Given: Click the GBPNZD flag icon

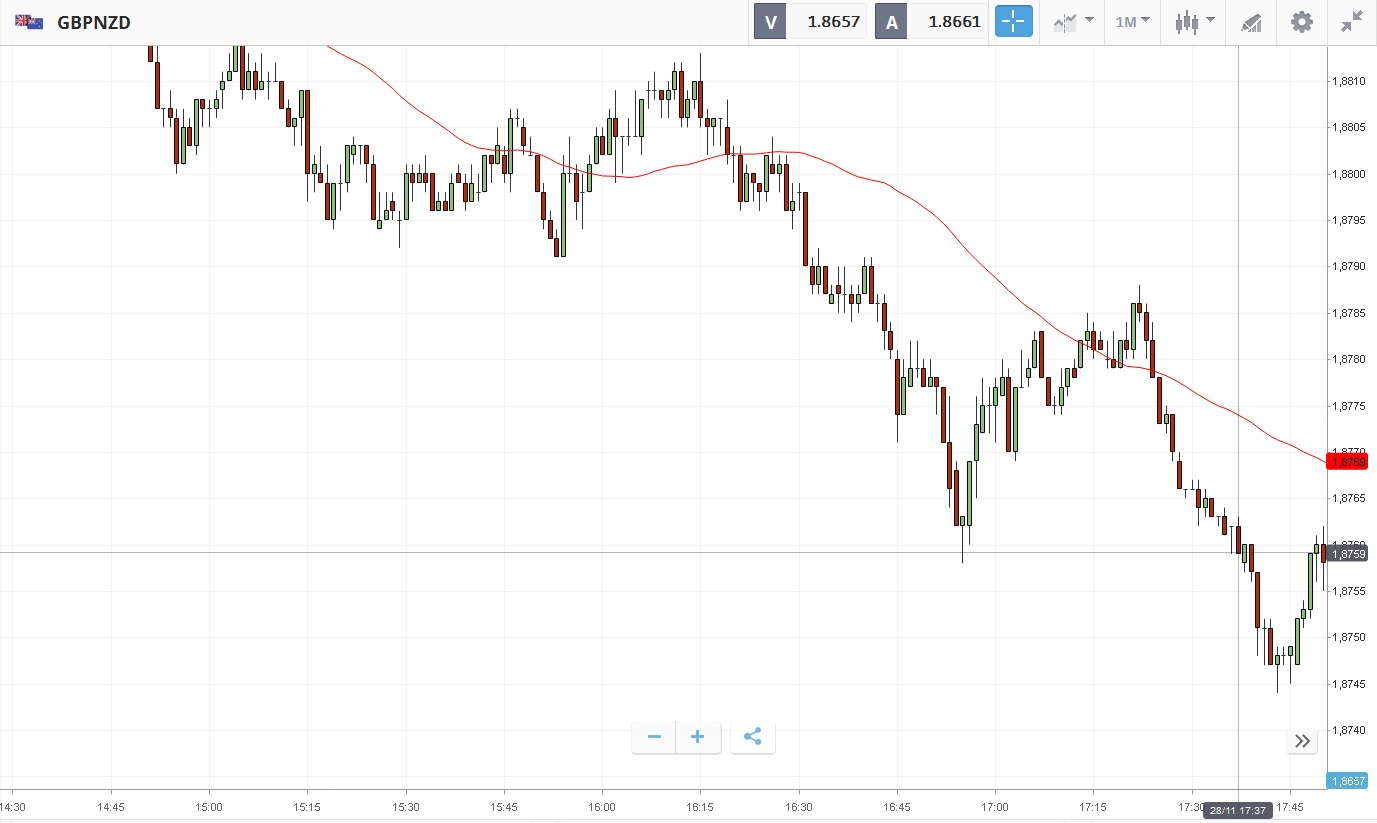Looking at the screenshot, I should pyautogui.click(x=28, y=21).
